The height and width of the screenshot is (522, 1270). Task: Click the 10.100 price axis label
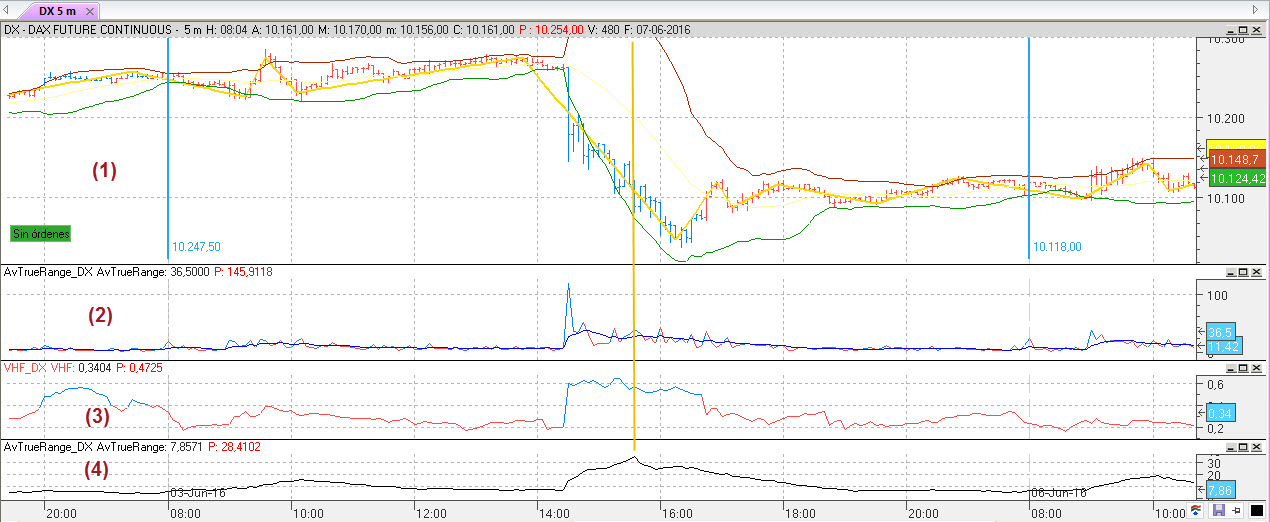pos(1226,198)
